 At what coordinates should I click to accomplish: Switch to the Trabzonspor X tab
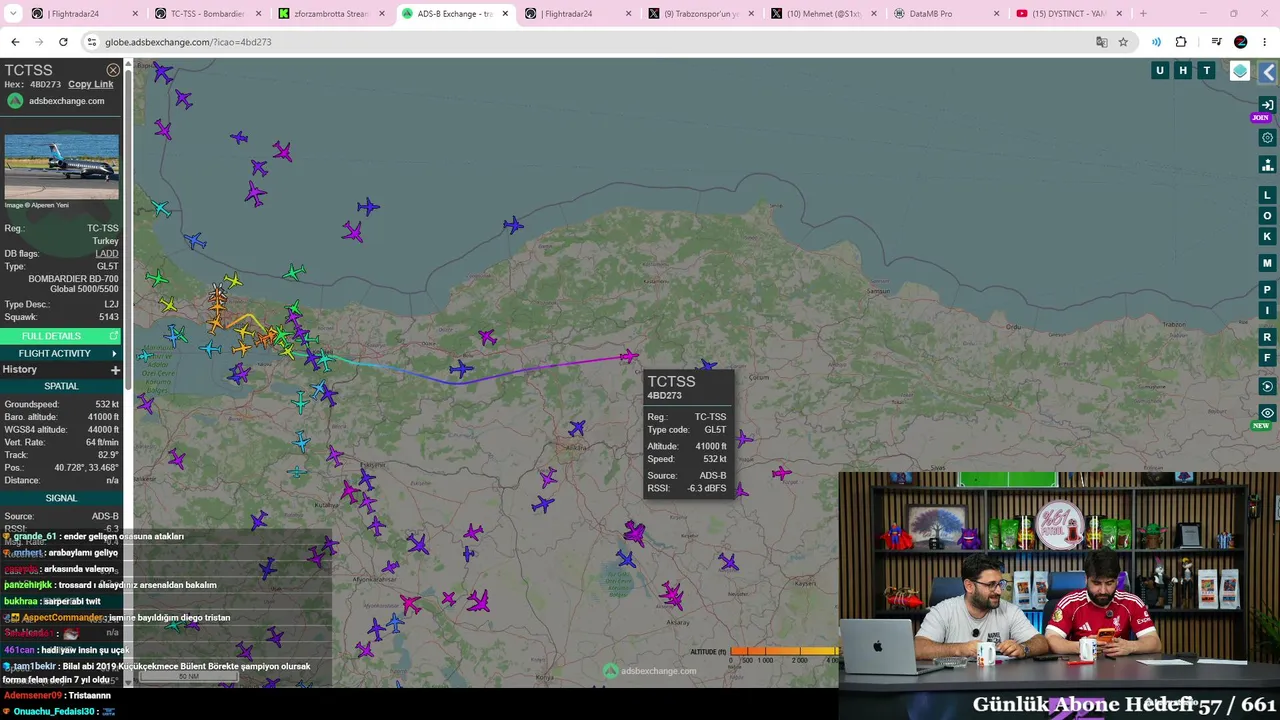point(699,14)
